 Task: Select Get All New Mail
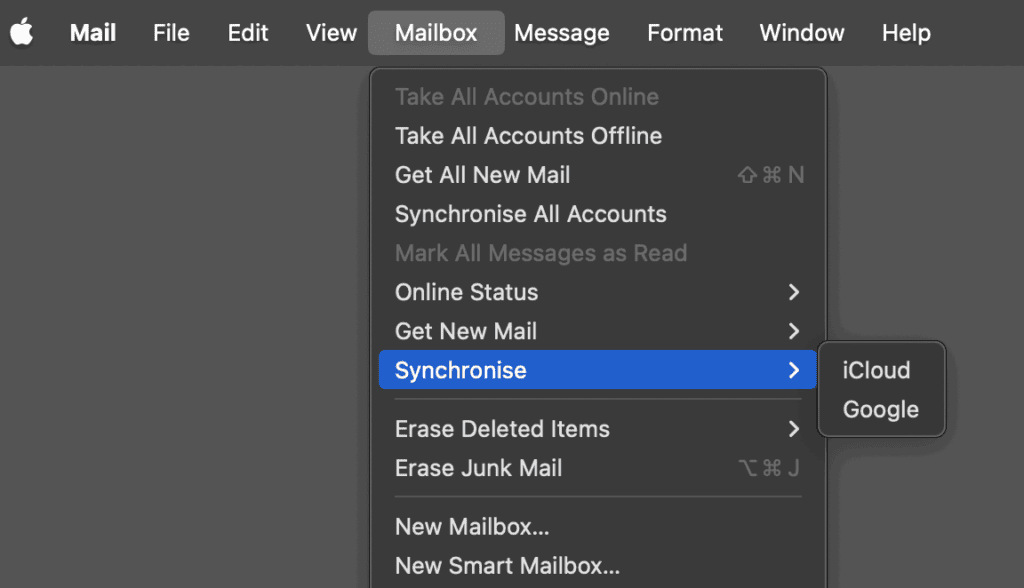[x=483, y=174]
